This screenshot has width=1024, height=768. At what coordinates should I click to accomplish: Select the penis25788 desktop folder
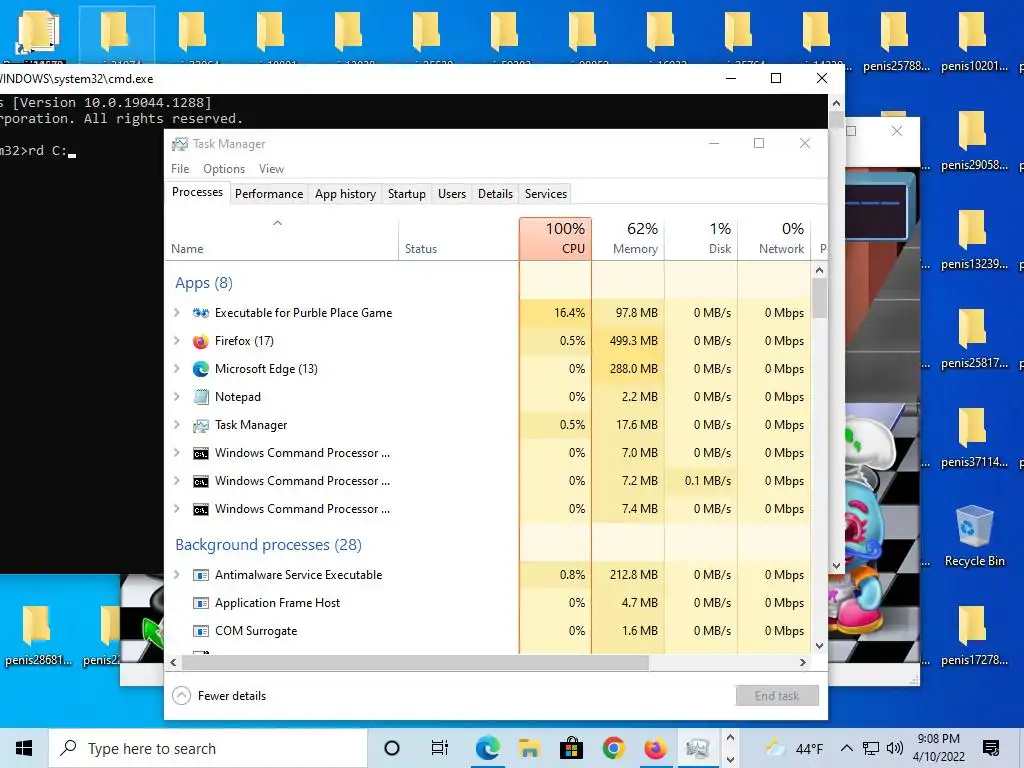pos(895,40)
